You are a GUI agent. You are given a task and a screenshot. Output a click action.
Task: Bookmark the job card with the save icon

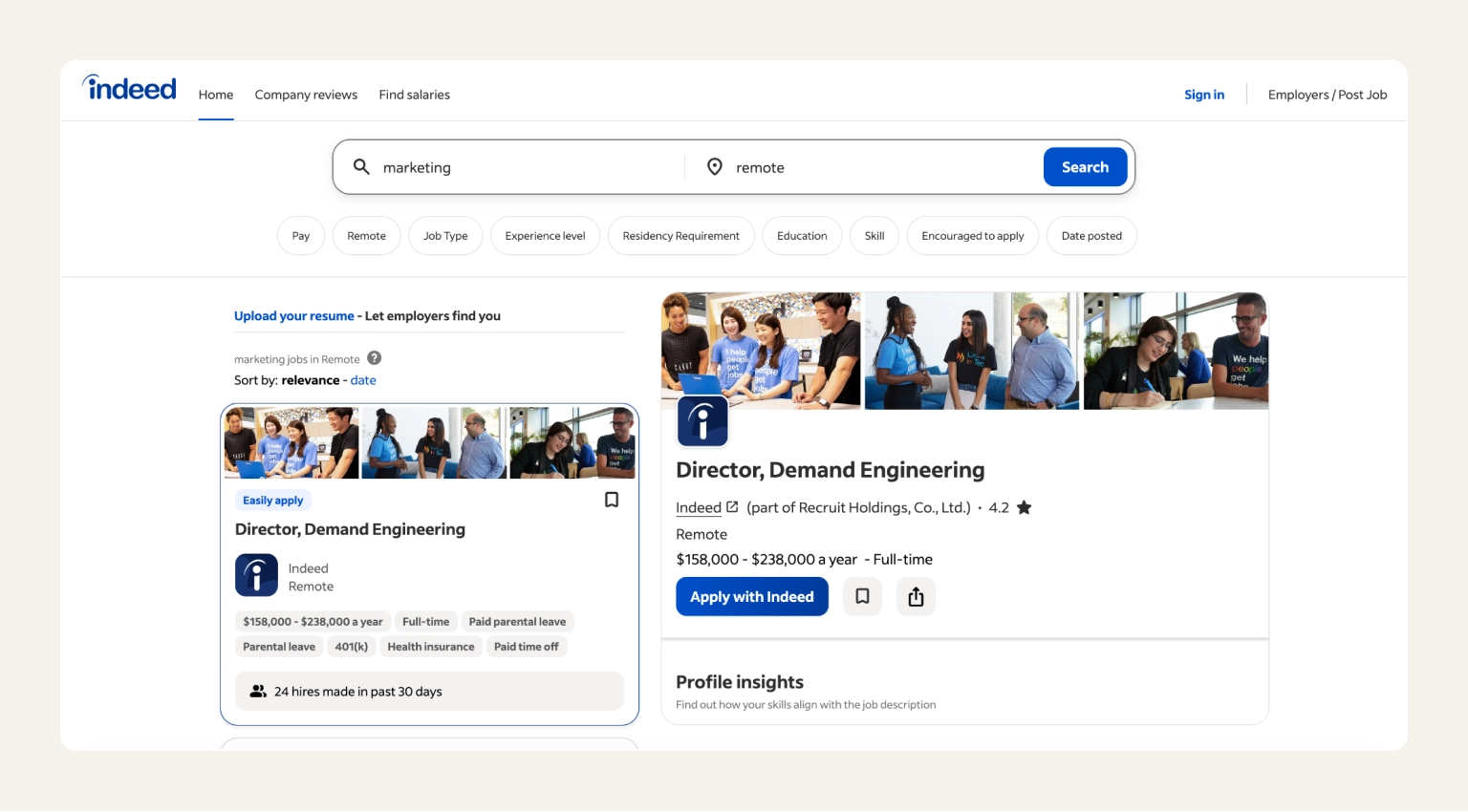click(612, 500)
